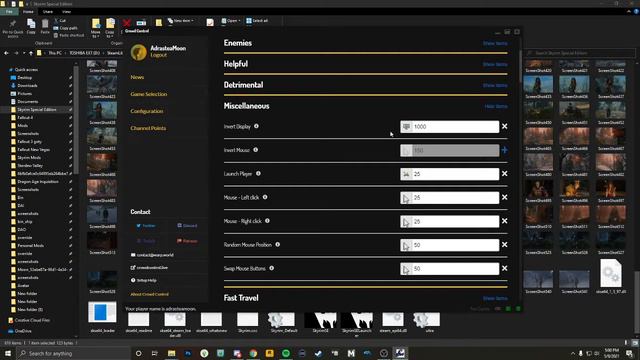Open Spotify from the taskbar

click(286, 353)
